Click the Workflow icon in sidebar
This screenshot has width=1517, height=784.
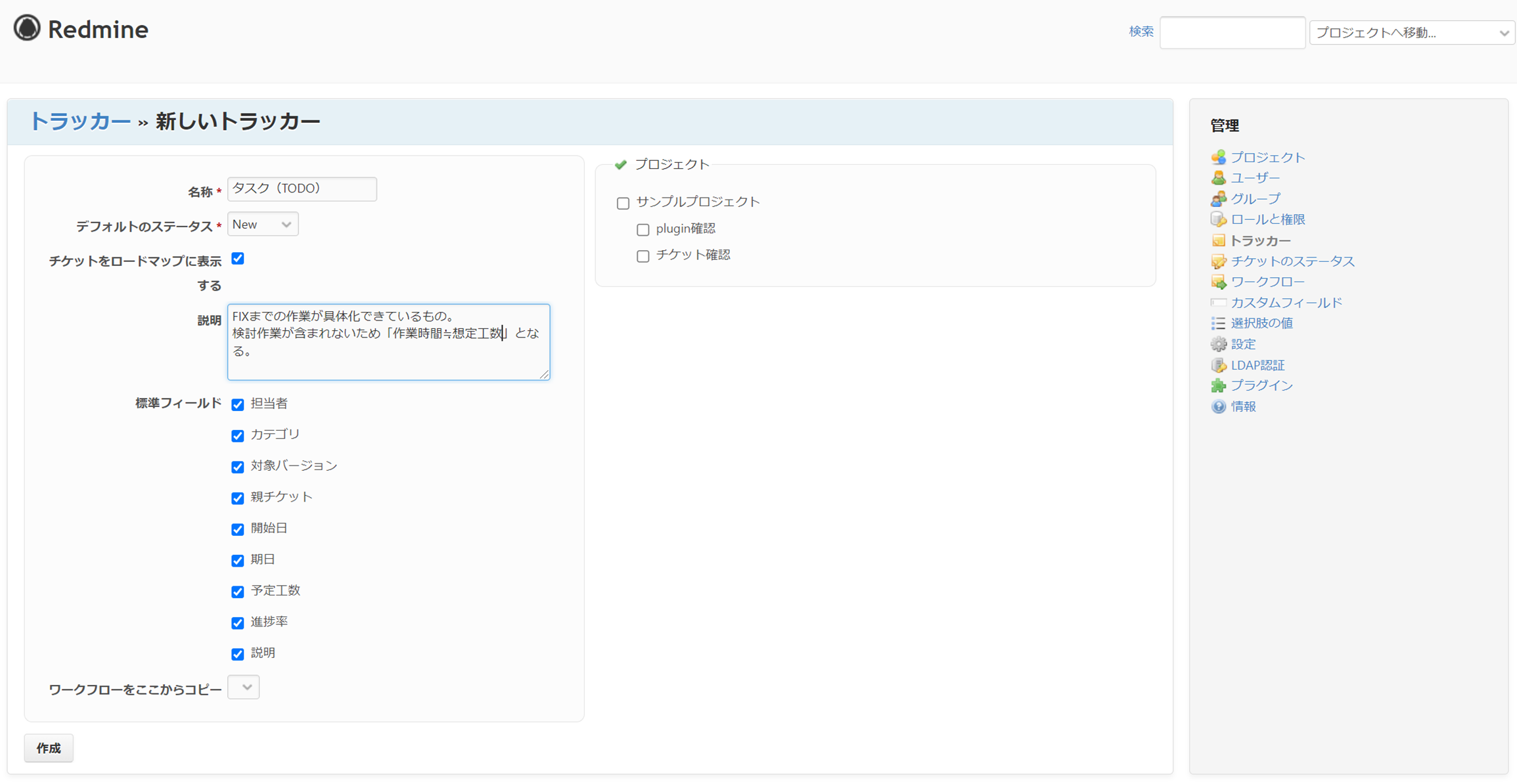(1218, 282)
